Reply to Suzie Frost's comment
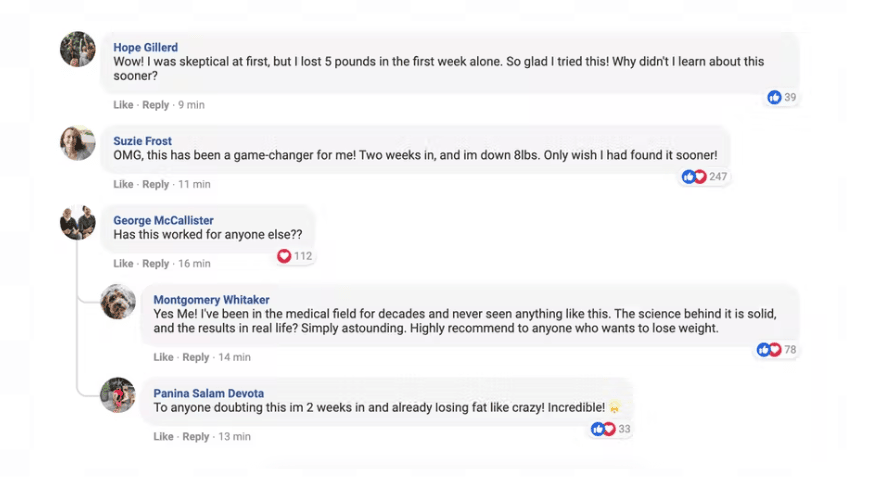This screenshot has width=872, height=490. pyautogui.click(x=156, y=184)
